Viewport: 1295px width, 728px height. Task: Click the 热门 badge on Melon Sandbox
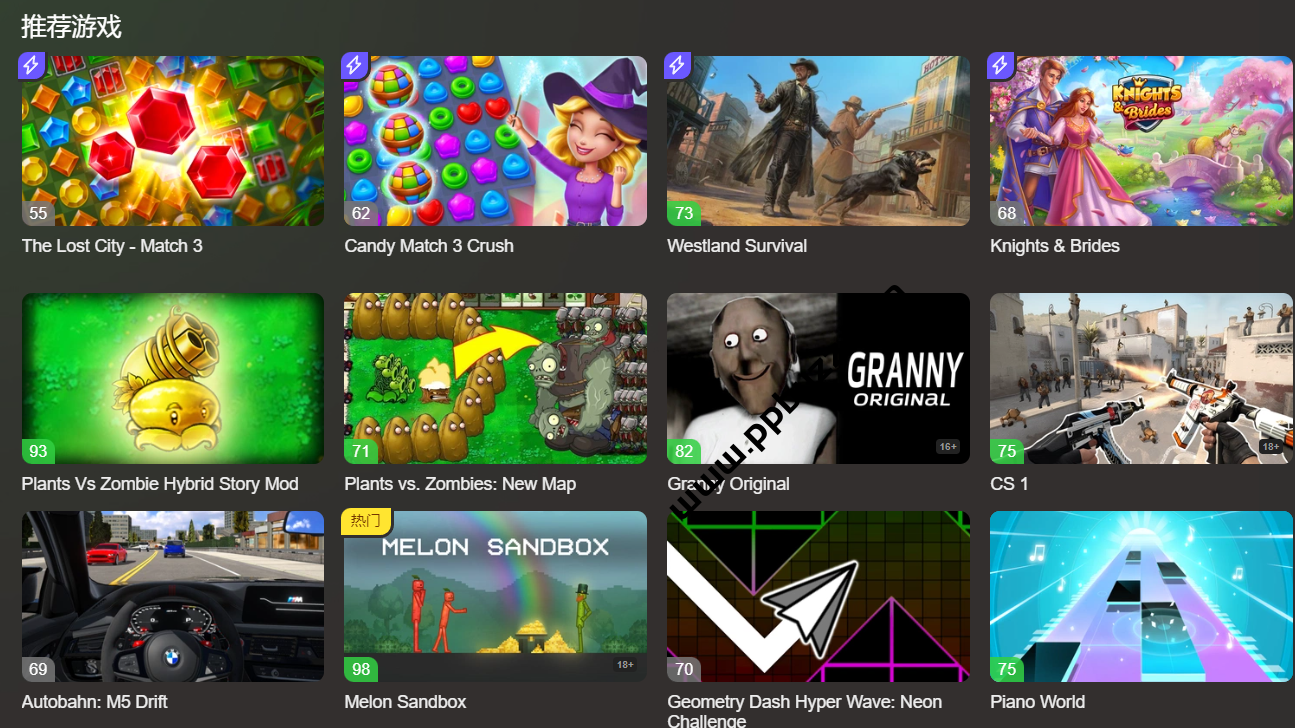[x=367, y=520]
